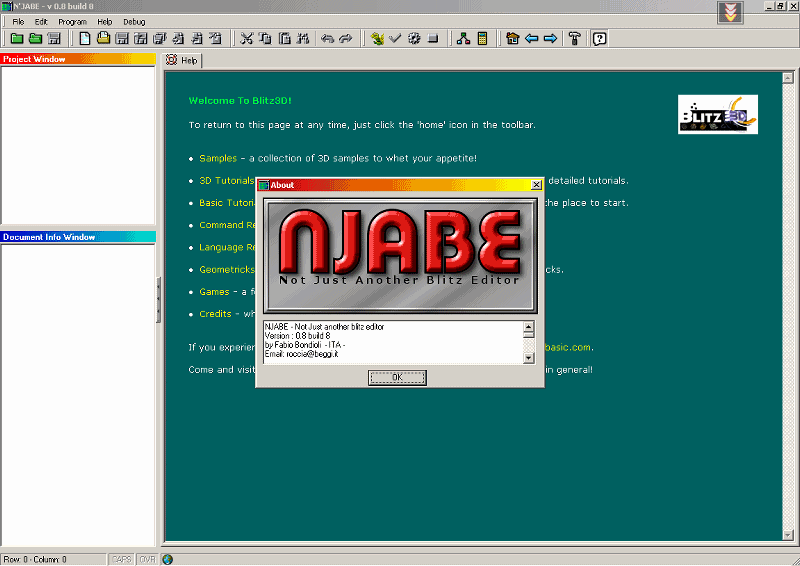800x566 pixels.
Task: Click the Redo arrow toolbar icon
Action: pyautogui.click(x=346, y=39)
